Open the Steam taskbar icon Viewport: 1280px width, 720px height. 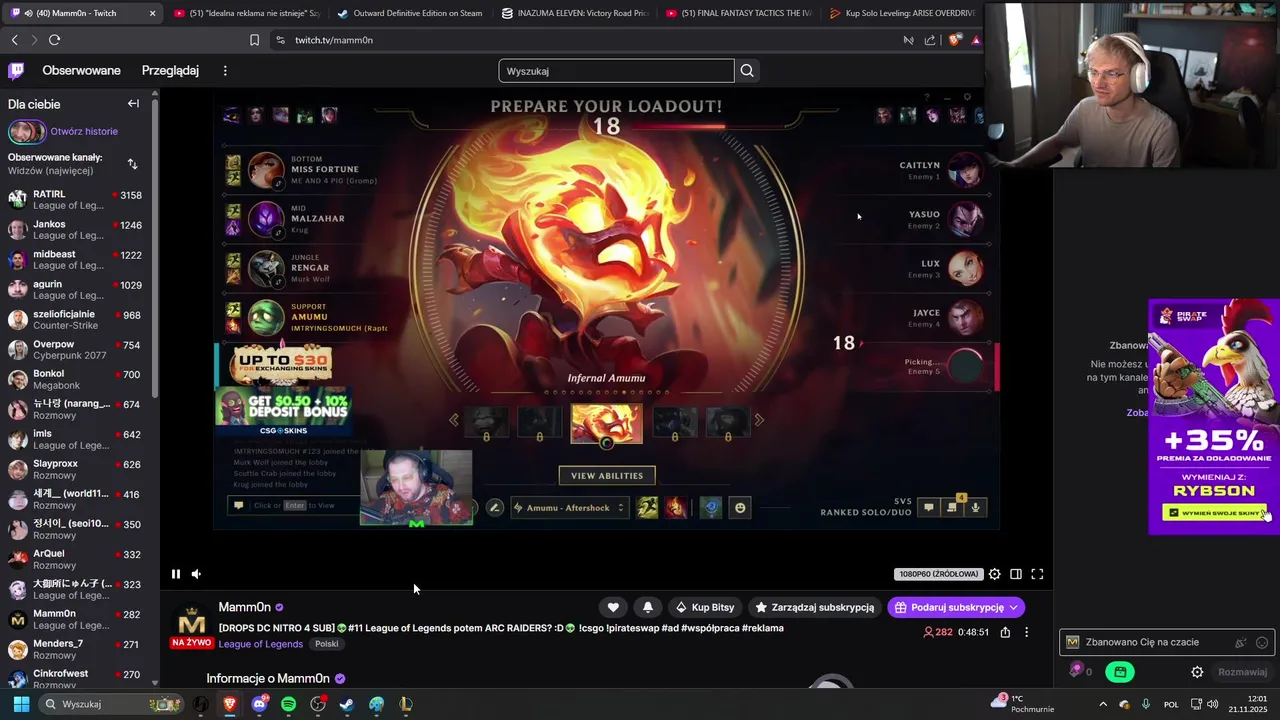pyautogui.click(x=346, y=704)
